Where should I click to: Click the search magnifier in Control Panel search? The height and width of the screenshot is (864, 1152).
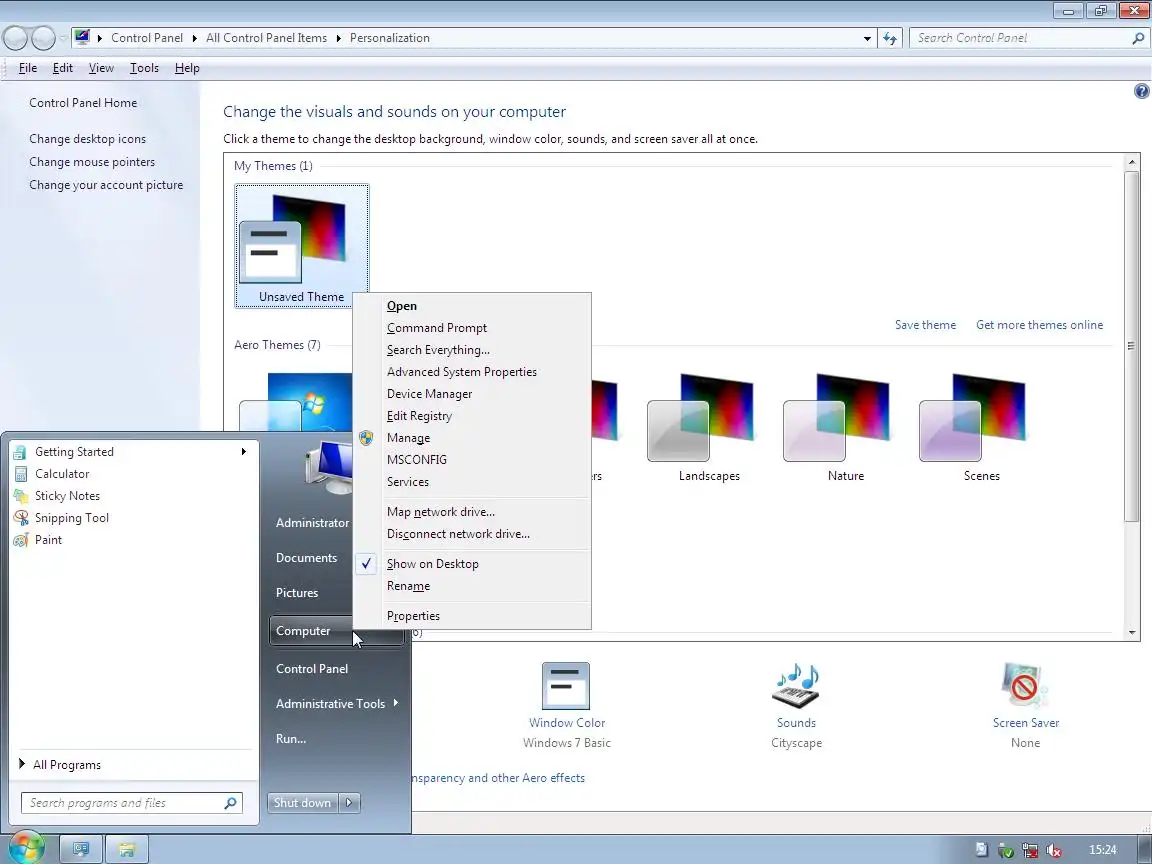tap(1138, 38)
